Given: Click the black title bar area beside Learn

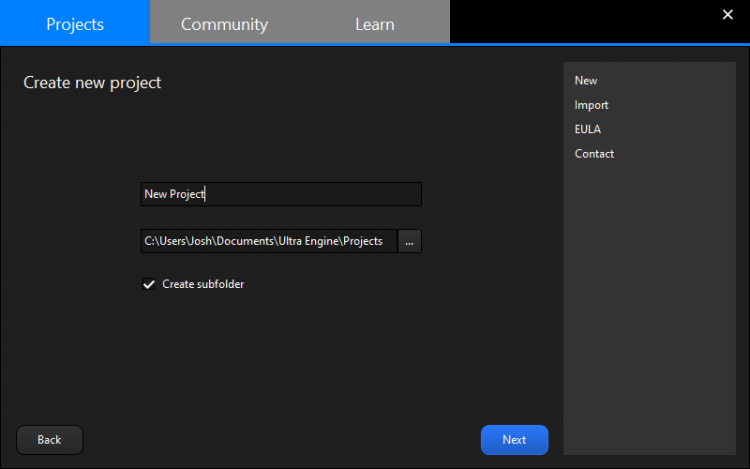Looking at the screenshot, I should point(580,22).
